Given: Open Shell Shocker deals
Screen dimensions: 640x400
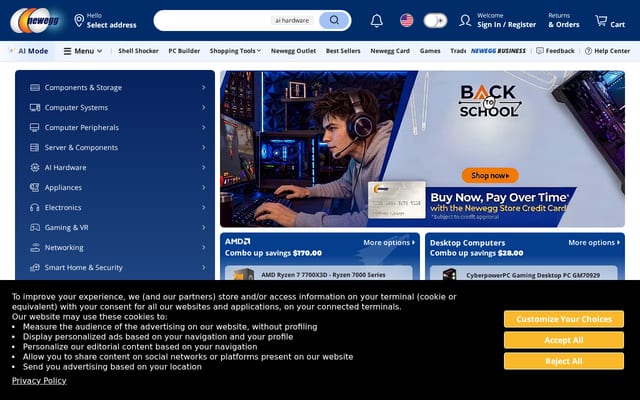Looking at the screenshot, I should [x=138, y=51].
